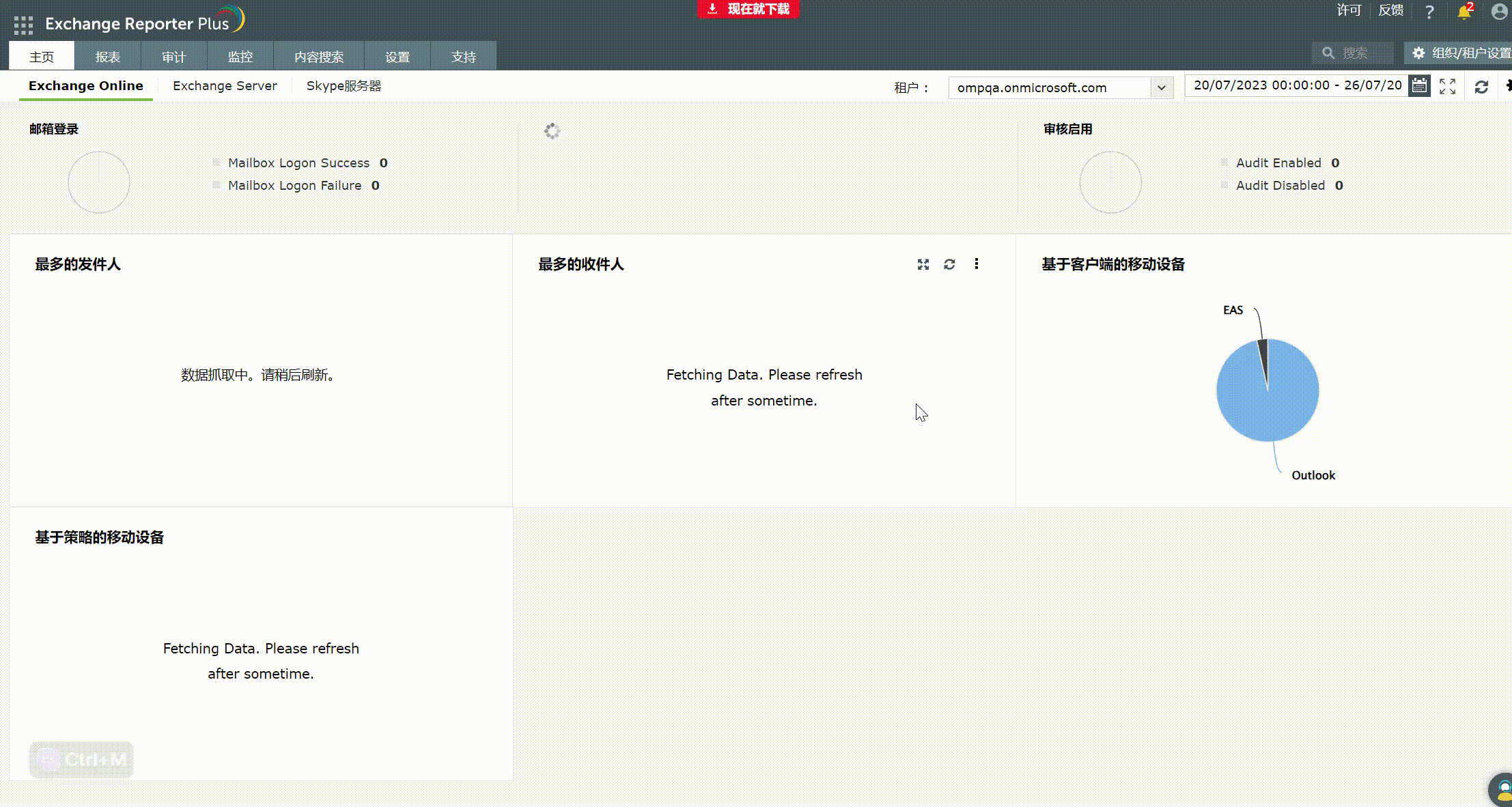Screen dimensions: 1512x807
Task: Refresh the 最多的收件人 widget
Action: pos(949,264)
